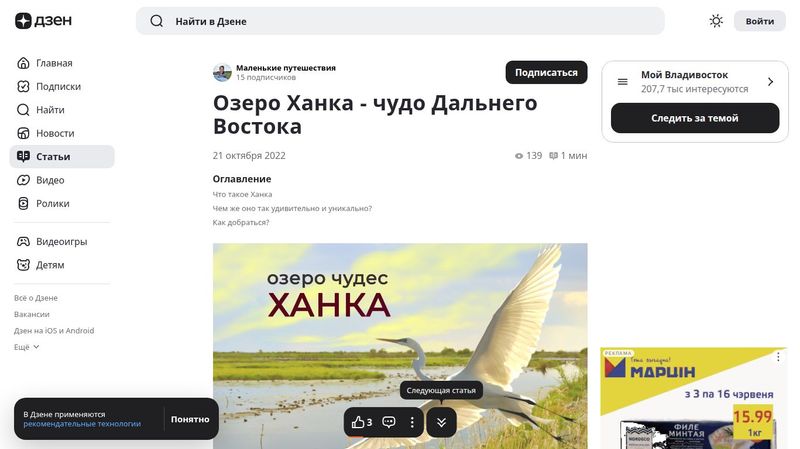Open the hamburger icon in Мой Владивосток card
The height and width of the screenshot is (449, 800).
[x=622, y=82]
